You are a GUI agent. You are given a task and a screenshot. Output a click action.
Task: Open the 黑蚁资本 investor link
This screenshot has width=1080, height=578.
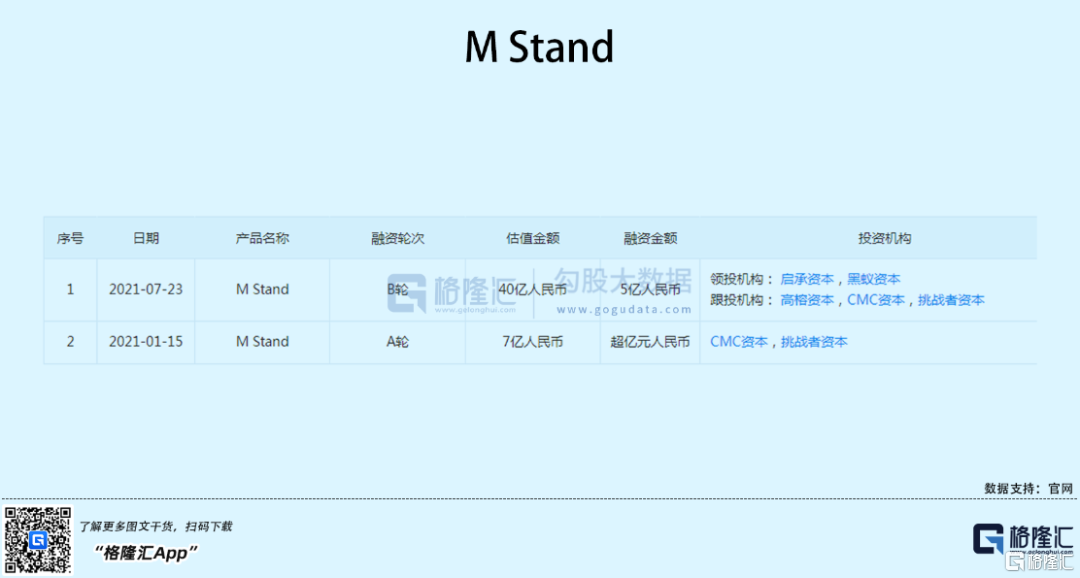[874, 279]
